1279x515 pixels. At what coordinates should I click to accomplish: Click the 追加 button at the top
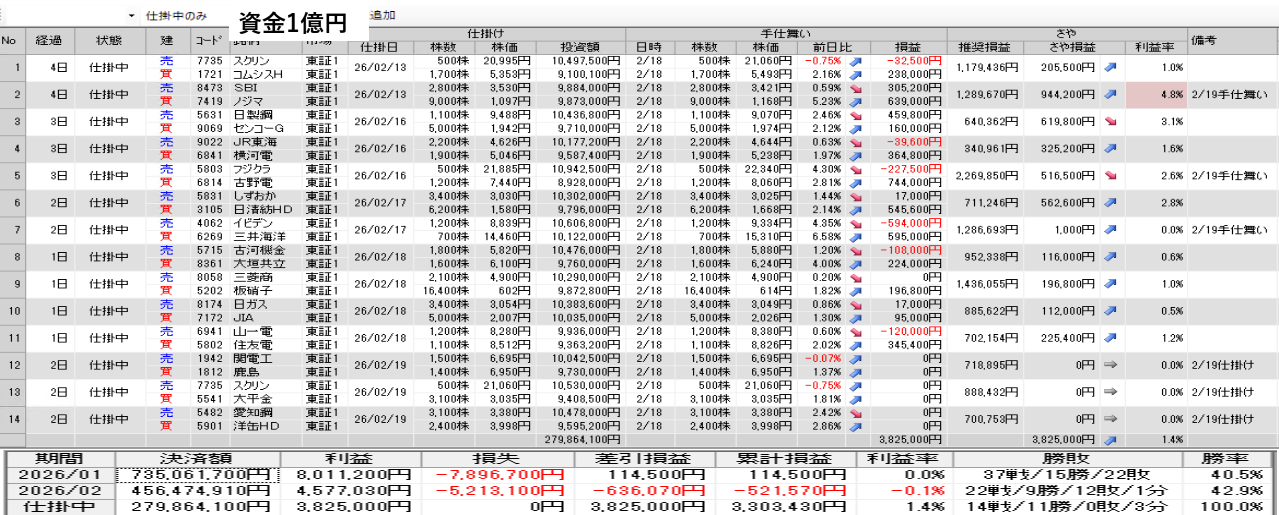pyautogui.click(x=382, y=16)
